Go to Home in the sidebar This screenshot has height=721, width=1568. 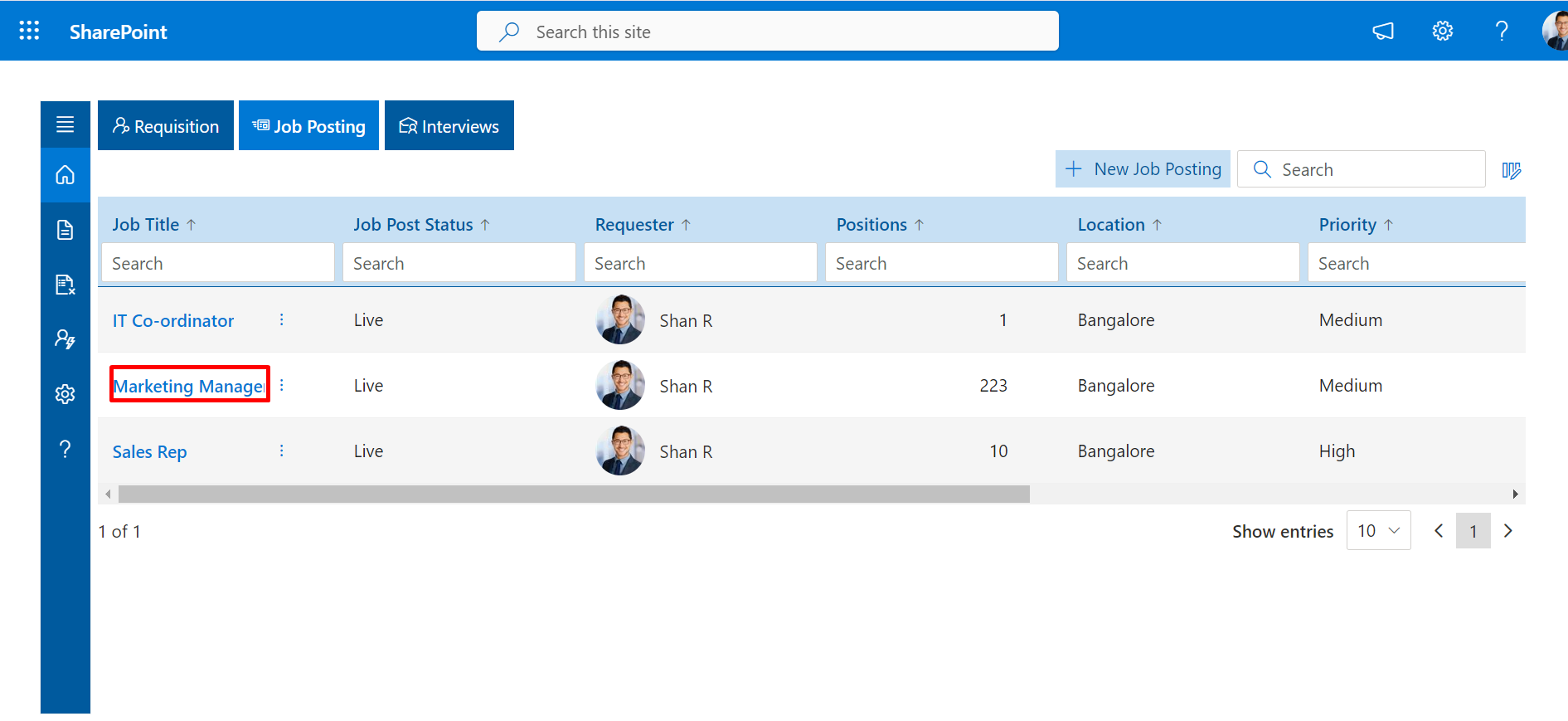[x=66, y=175]
